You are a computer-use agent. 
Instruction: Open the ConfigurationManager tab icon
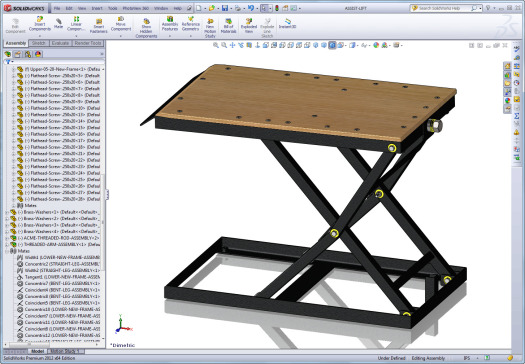tap(28, 54)
